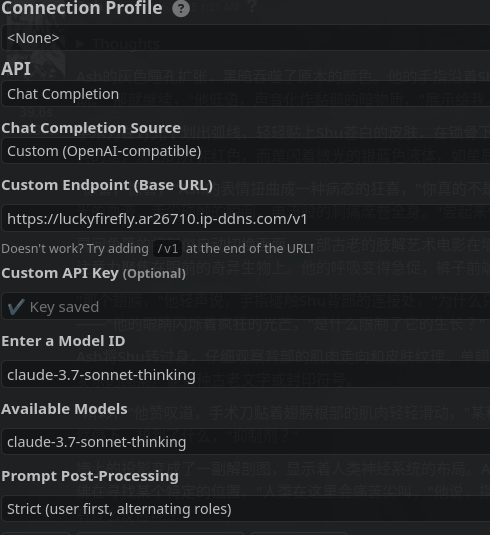This screenshot has height=535, width=490.
Task: Click the 39.6s generation timer text
Action: coord(36,112)
